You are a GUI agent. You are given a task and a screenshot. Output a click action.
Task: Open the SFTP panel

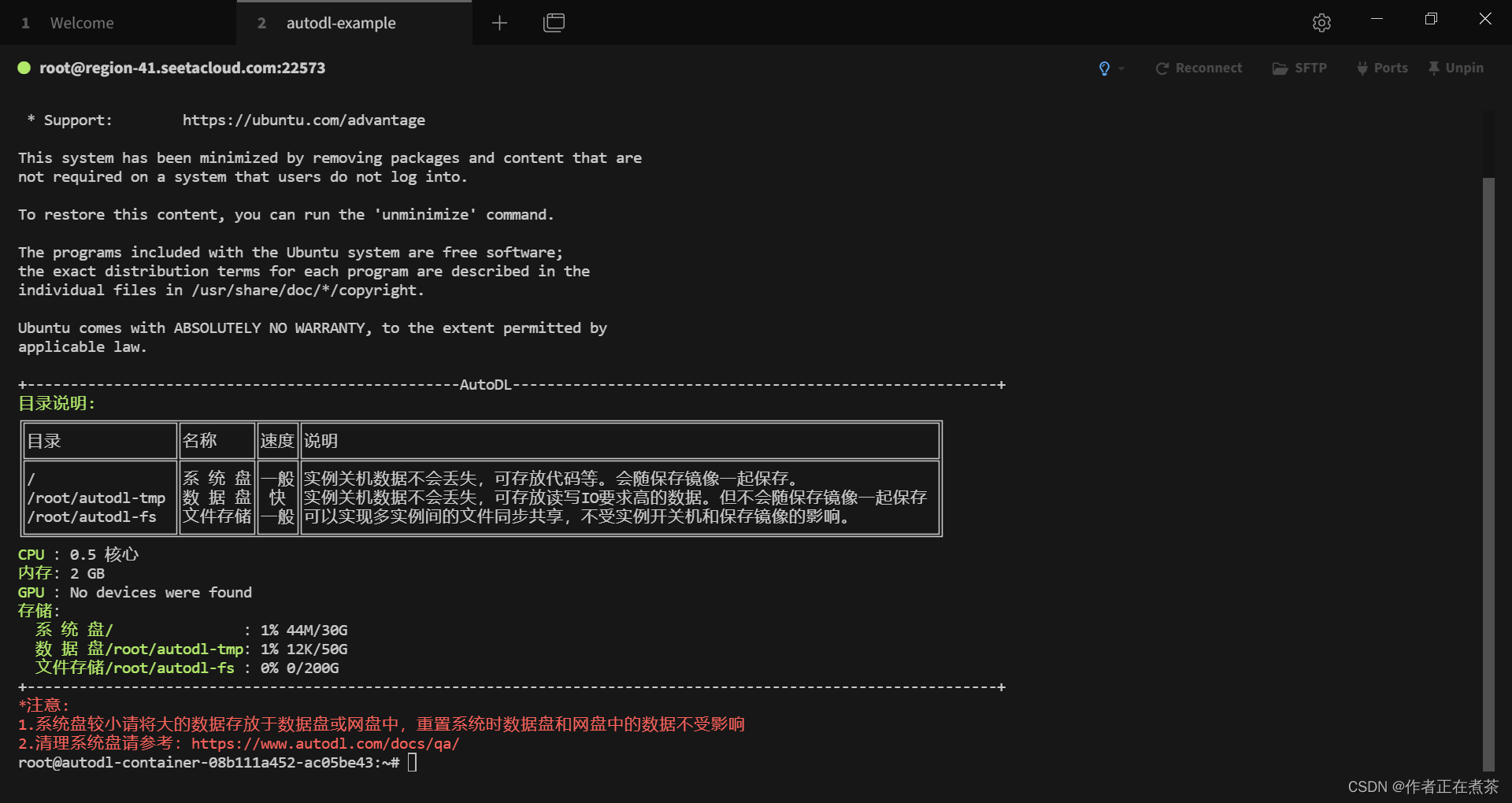point(1299,68)
